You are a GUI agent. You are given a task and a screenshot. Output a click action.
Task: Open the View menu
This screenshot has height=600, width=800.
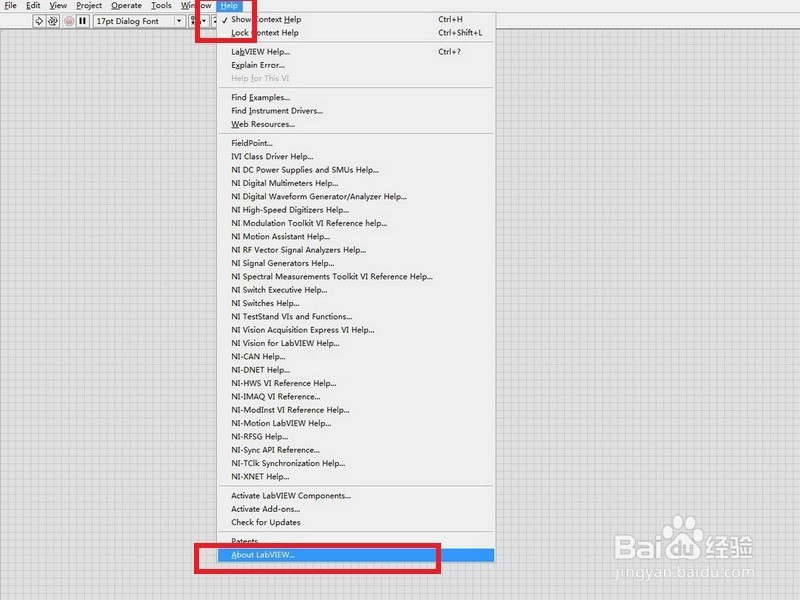pos(58,6)
